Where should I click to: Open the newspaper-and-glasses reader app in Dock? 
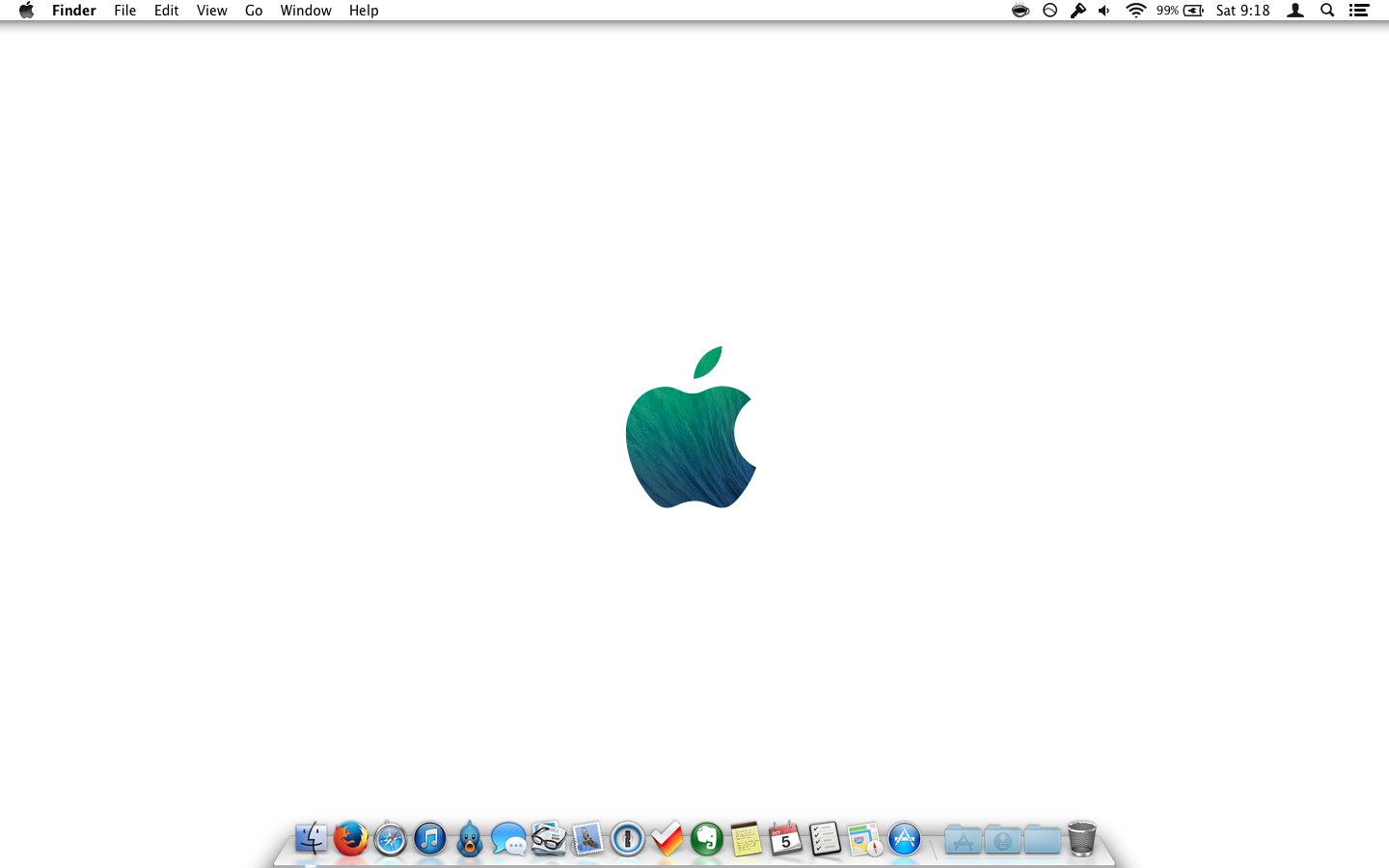point(549,838)
